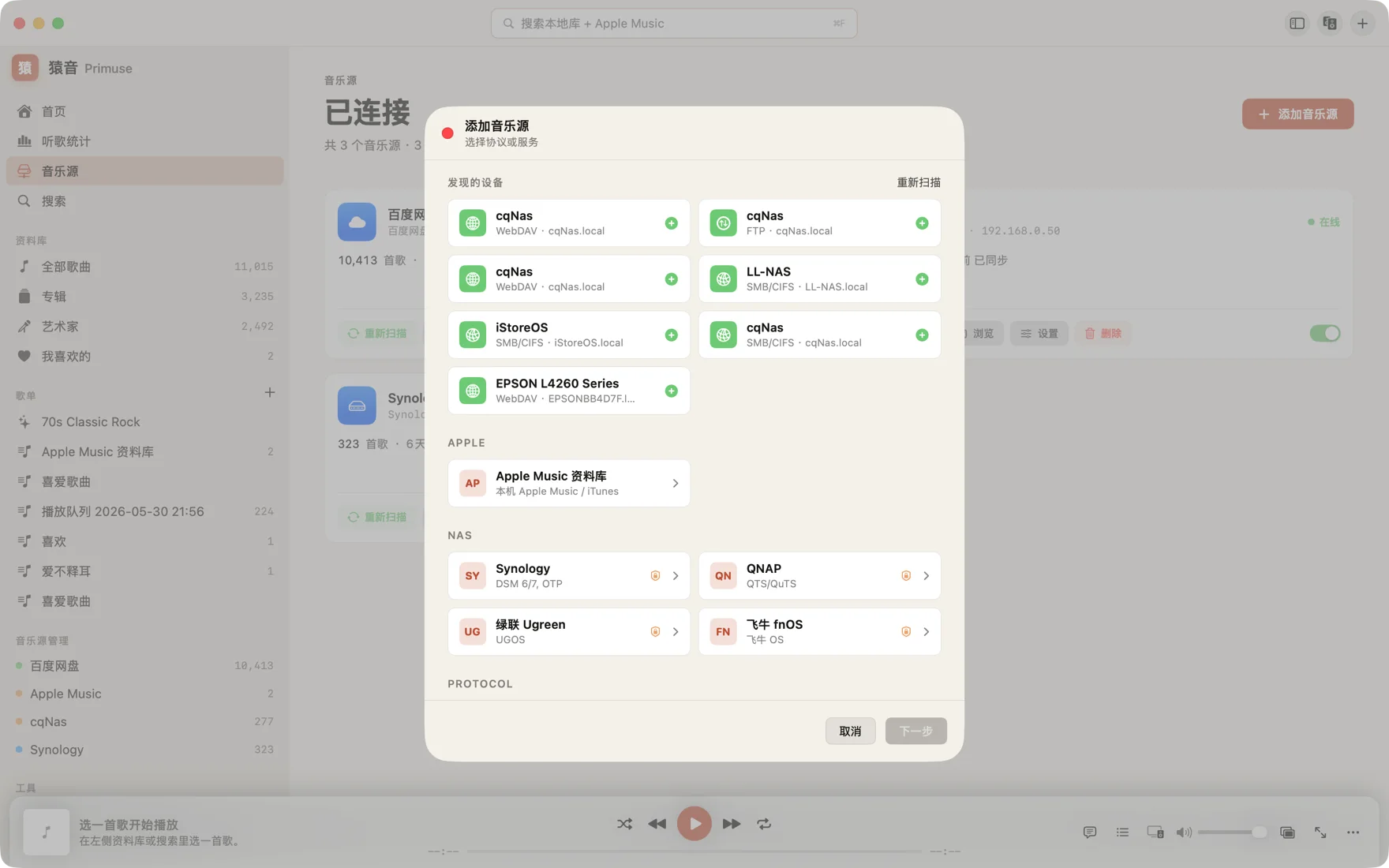Screen dimensions: 1389x868
Task: Click album art thumbnail in player bar
Action: pos(47,832)
